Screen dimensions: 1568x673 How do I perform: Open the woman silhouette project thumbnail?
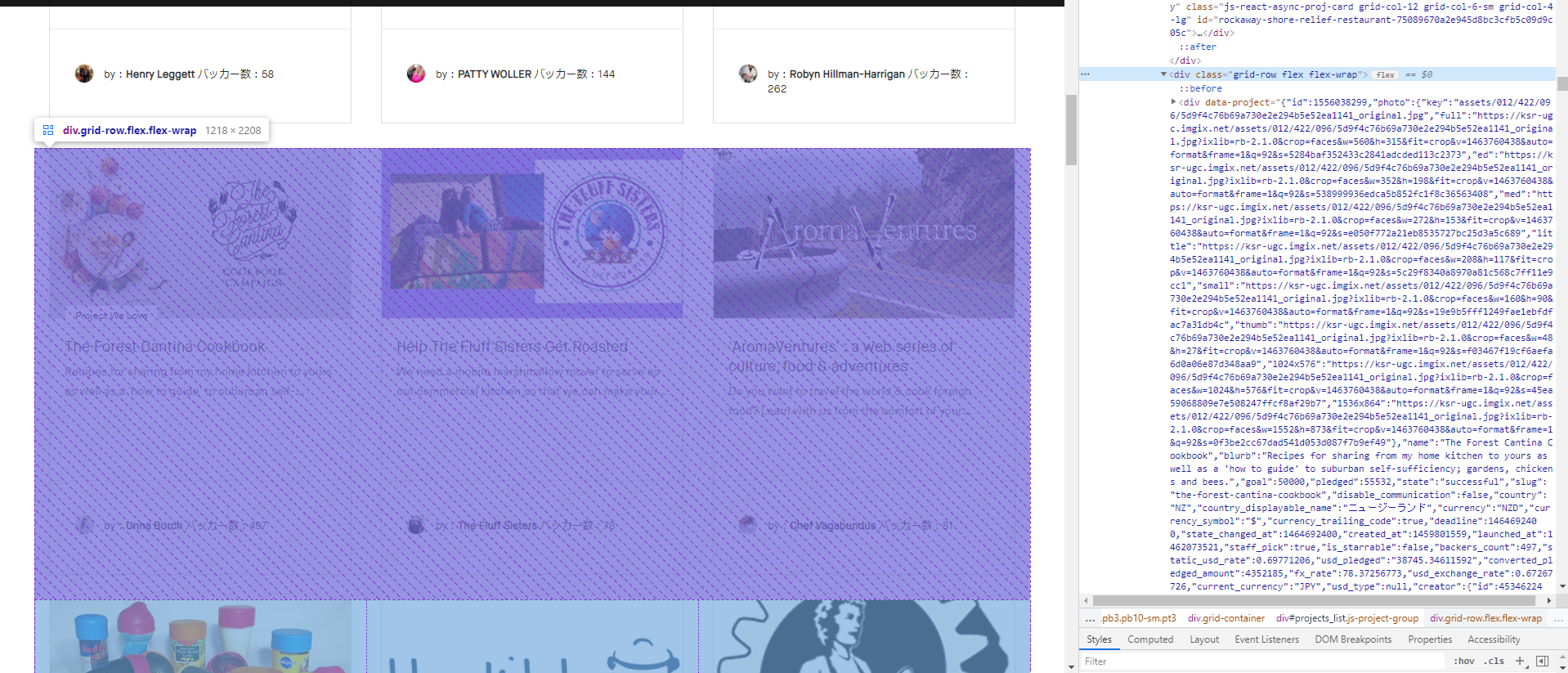click(x=864, y=637)
